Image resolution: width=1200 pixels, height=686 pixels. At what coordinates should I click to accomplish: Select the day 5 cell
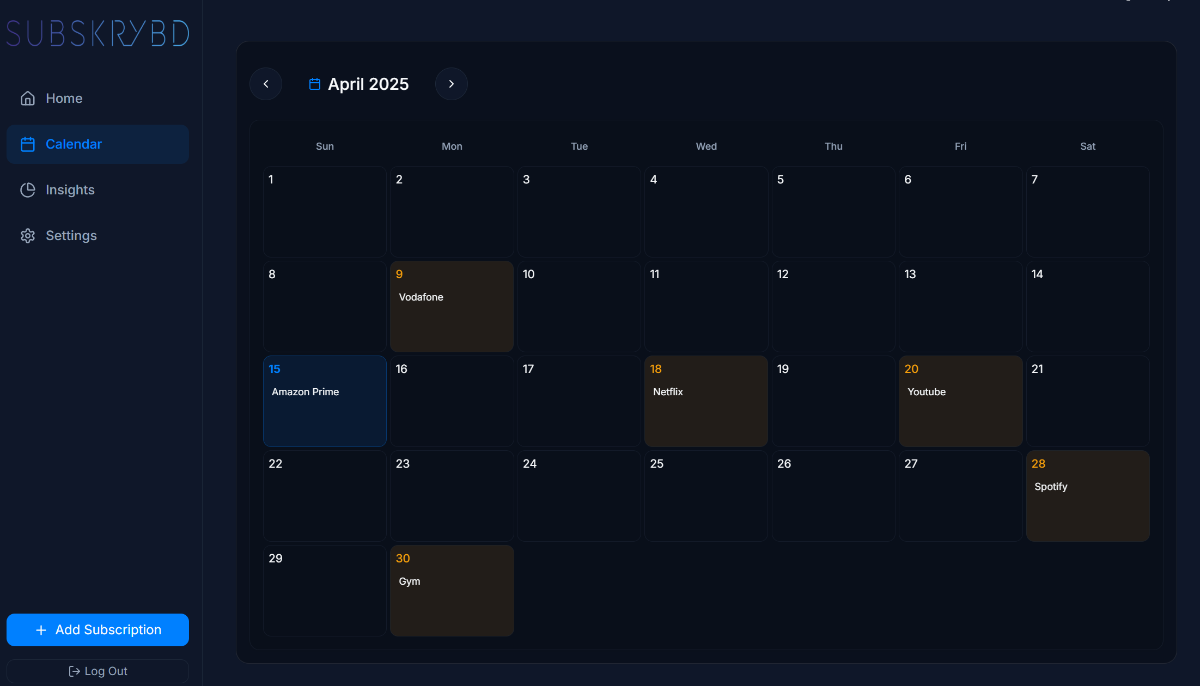coord(833,212)
